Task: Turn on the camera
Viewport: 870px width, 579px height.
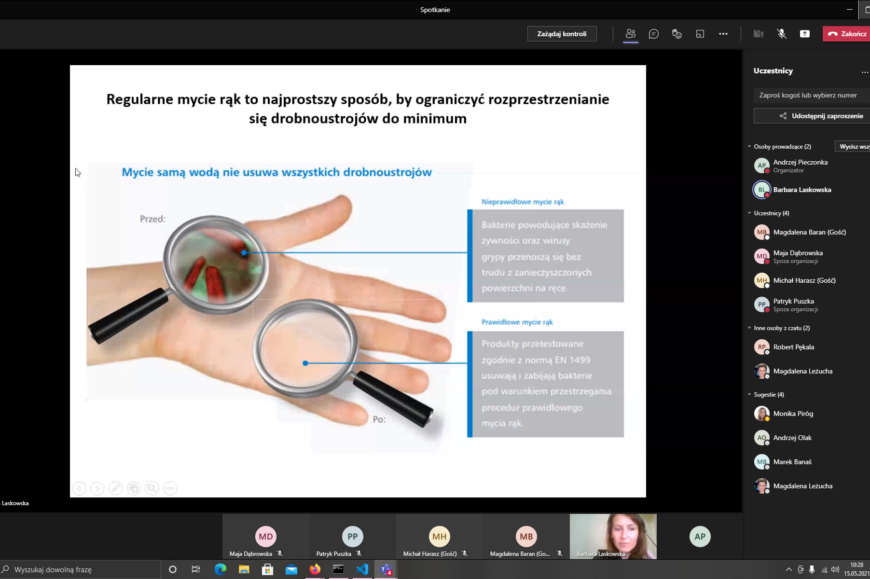Action: 758,34
